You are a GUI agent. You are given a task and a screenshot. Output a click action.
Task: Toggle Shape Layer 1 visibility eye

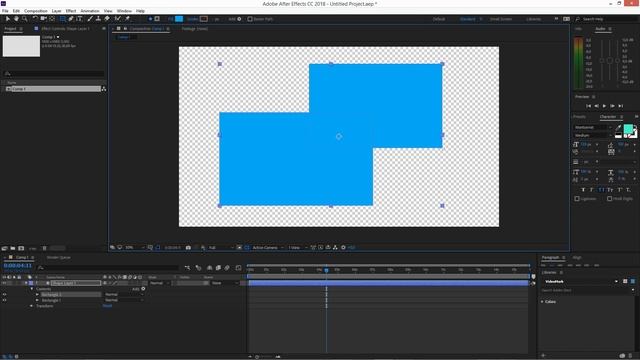click(4, 283)
